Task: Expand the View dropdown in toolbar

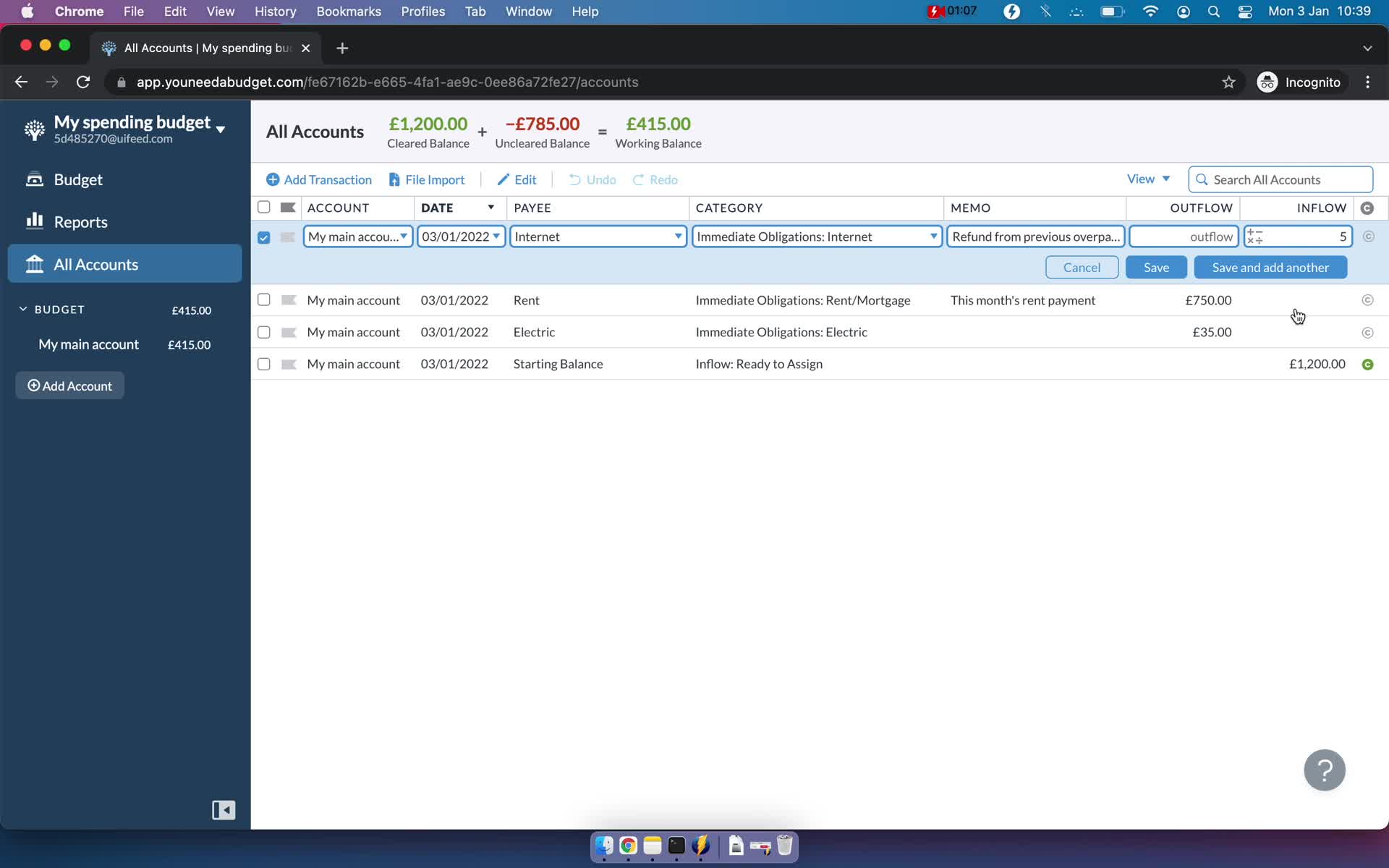Action: coord(1147,179)
